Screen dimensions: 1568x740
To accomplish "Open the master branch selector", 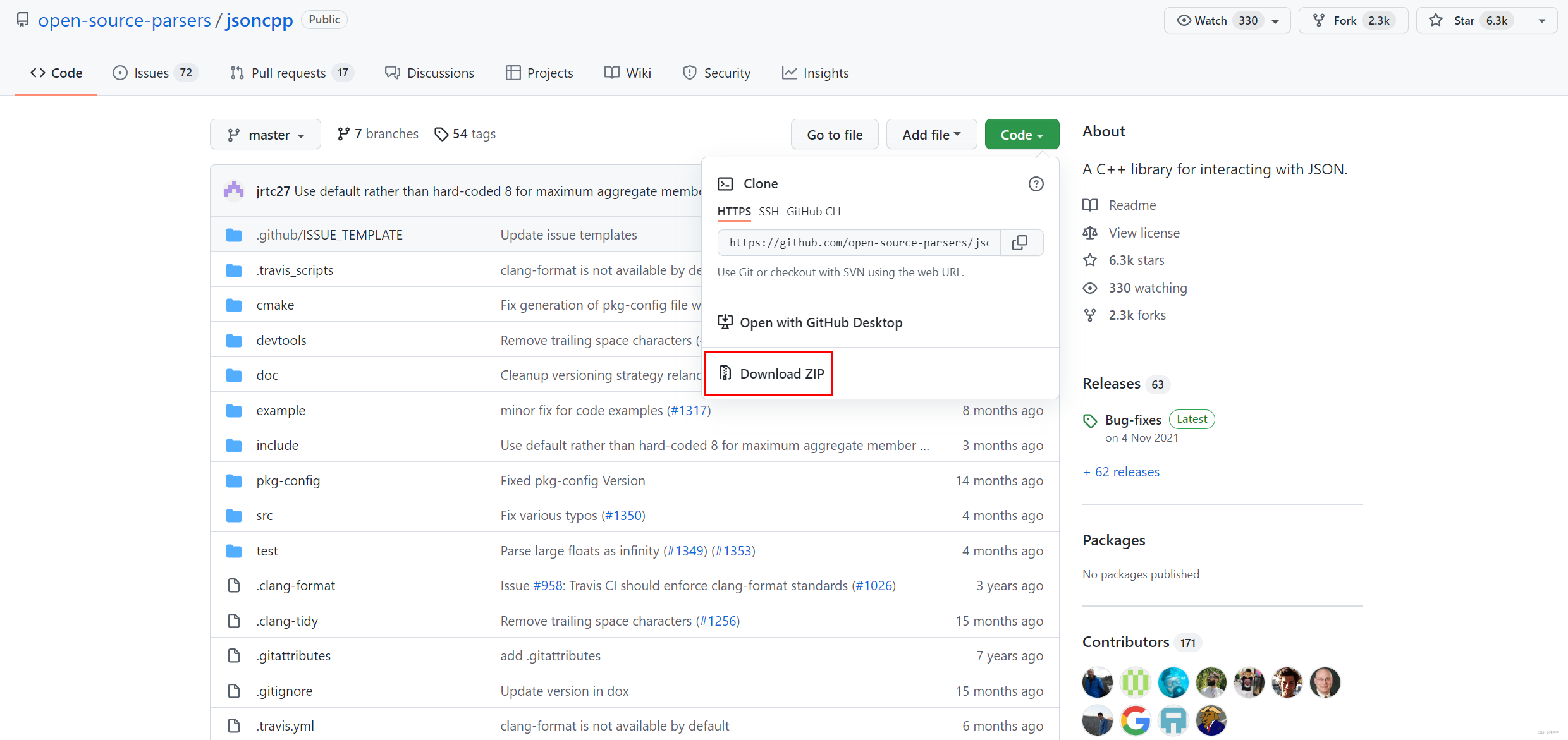I will coord(266,135).
